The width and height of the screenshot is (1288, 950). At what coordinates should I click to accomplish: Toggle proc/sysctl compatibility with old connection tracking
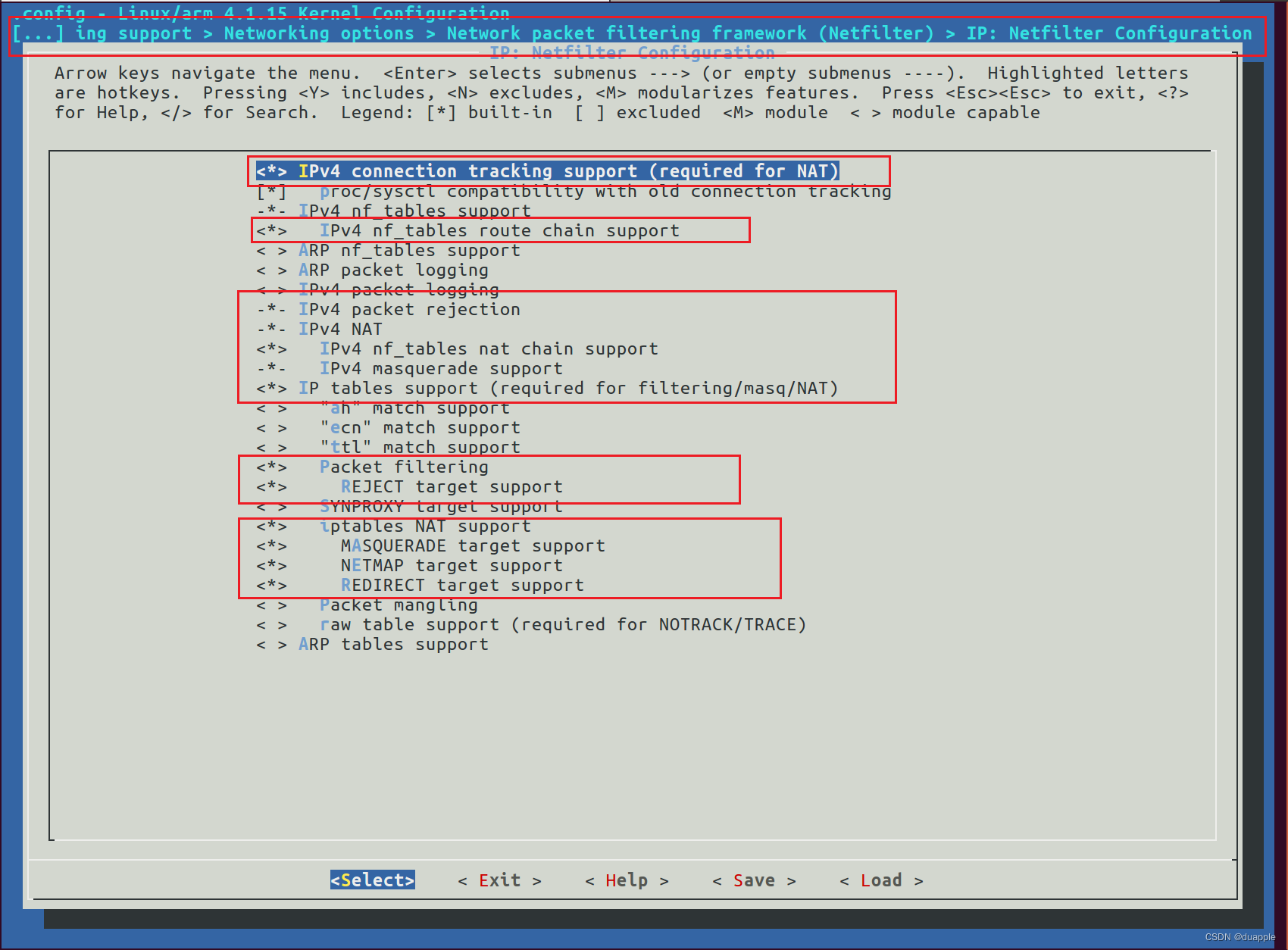coord(574,191)
